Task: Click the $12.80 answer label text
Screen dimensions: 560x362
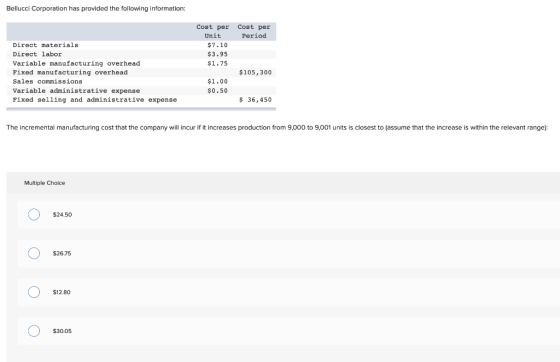Action: [61, 292]
